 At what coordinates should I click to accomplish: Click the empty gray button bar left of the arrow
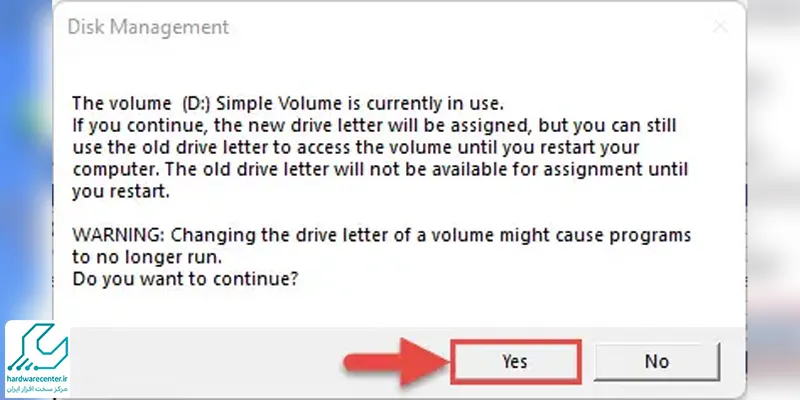204,362
